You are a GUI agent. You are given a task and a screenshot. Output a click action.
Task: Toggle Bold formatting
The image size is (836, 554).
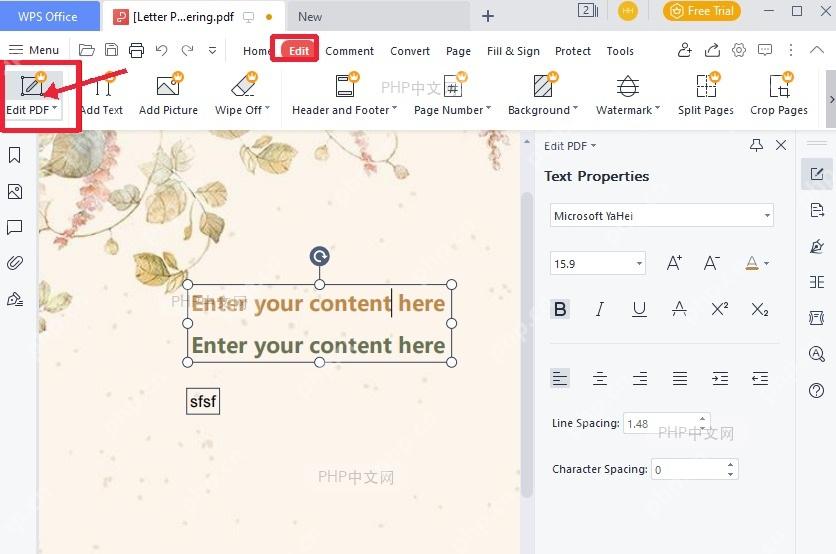click(x=560, y=309)
